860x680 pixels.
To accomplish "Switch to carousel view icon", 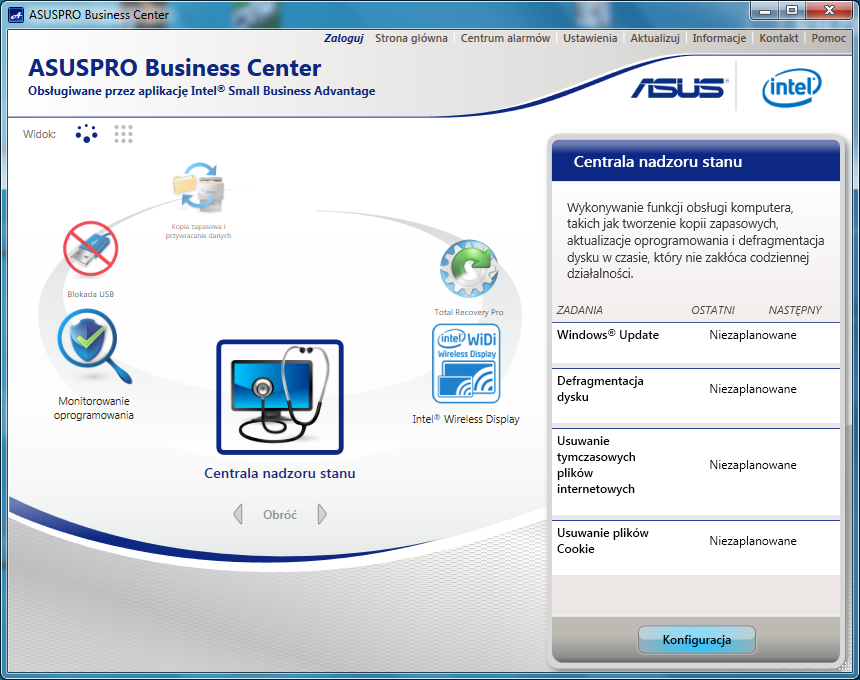I will [x=87, y=133].
